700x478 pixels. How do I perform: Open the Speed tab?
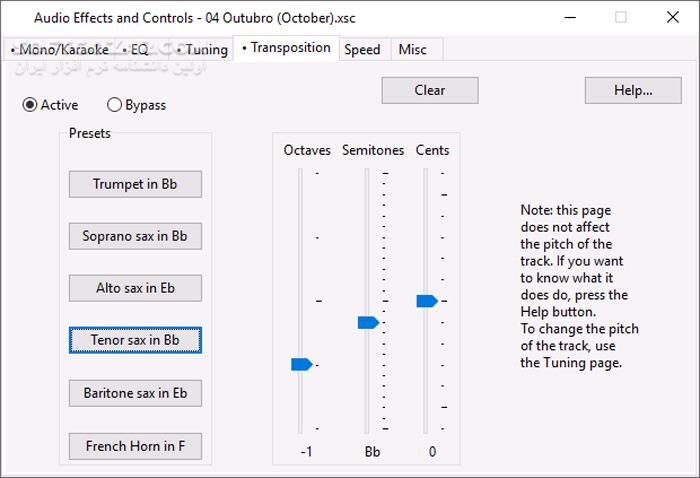[362, 49]
